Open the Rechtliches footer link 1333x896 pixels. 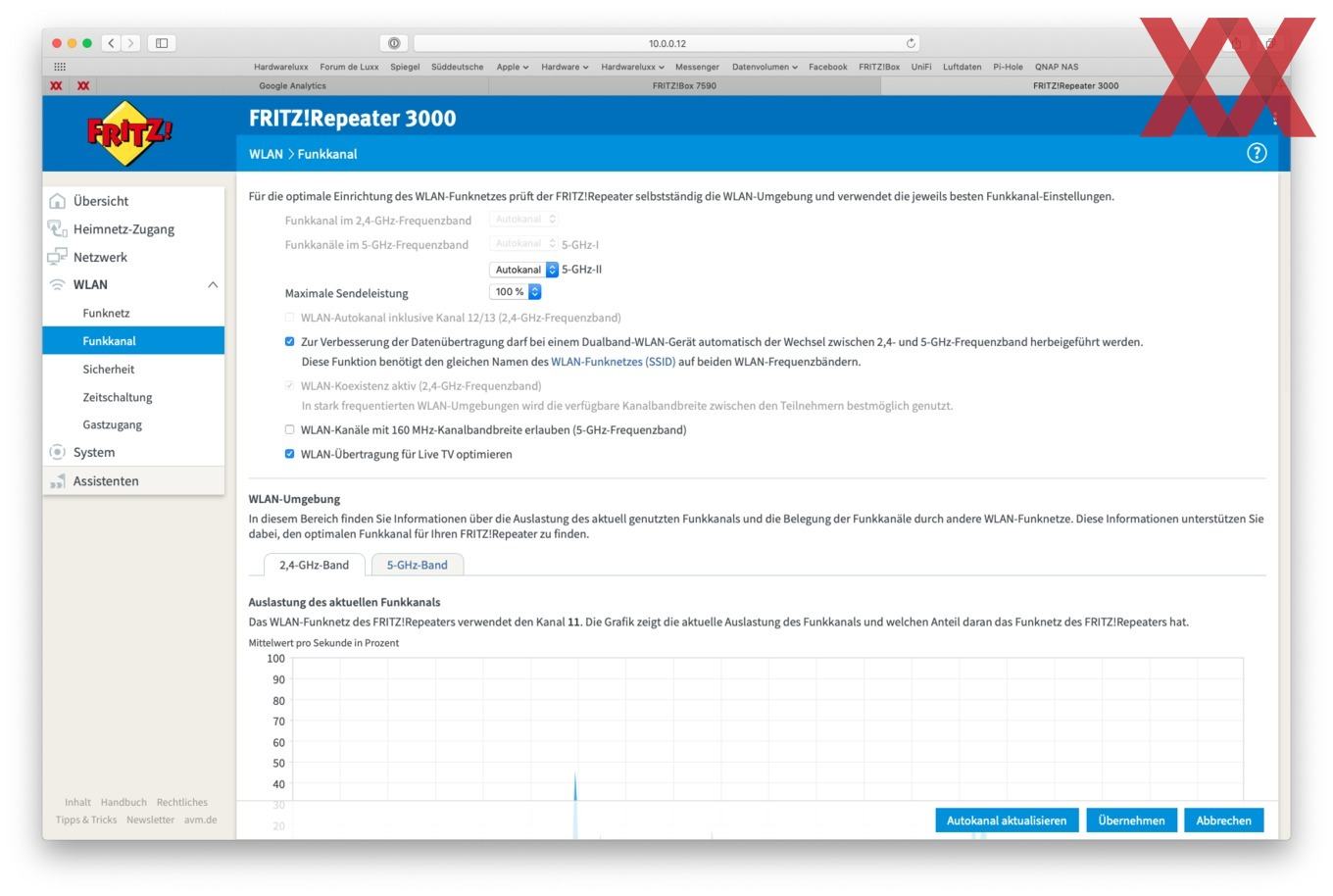pos(181,802)
